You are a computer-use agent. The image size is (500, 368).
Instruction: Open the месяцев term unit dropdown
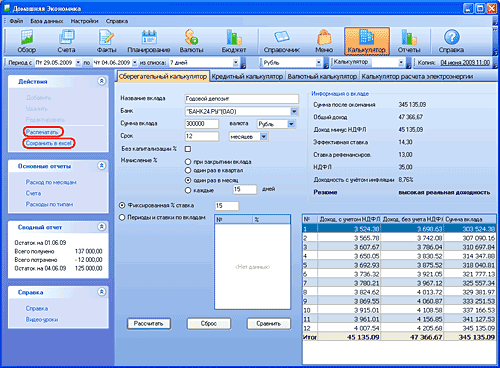[x=264, y=136]
